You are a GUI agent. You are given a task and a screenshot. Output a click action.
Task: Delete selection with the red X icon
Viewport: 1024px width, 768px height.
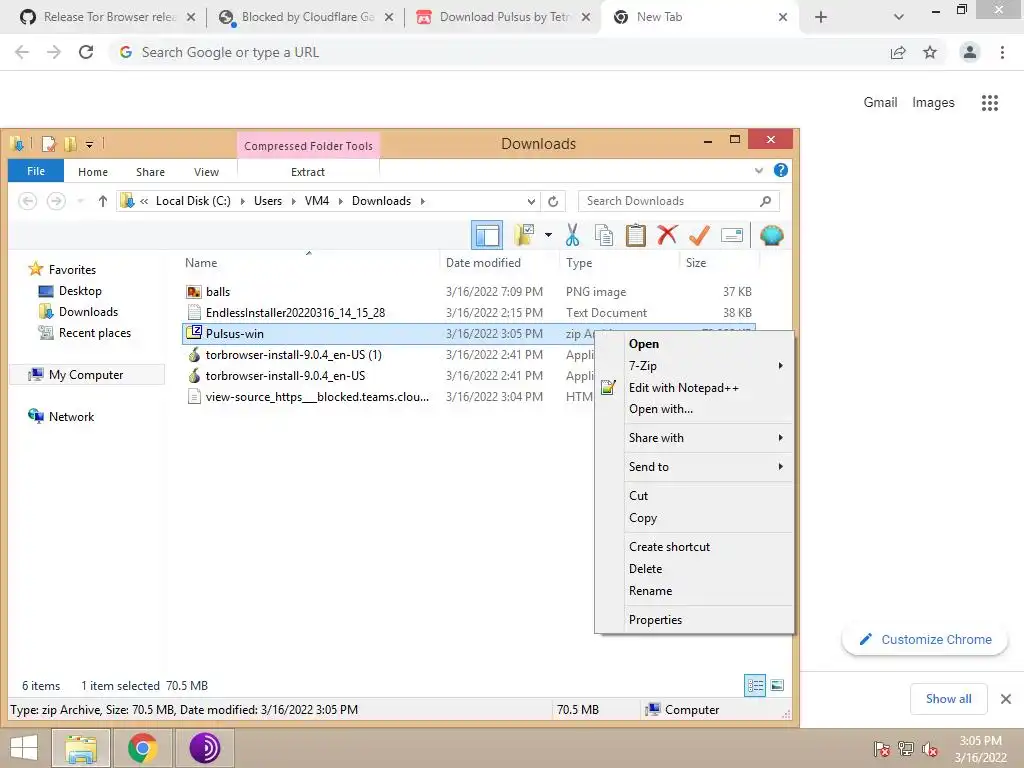(667, 234)
